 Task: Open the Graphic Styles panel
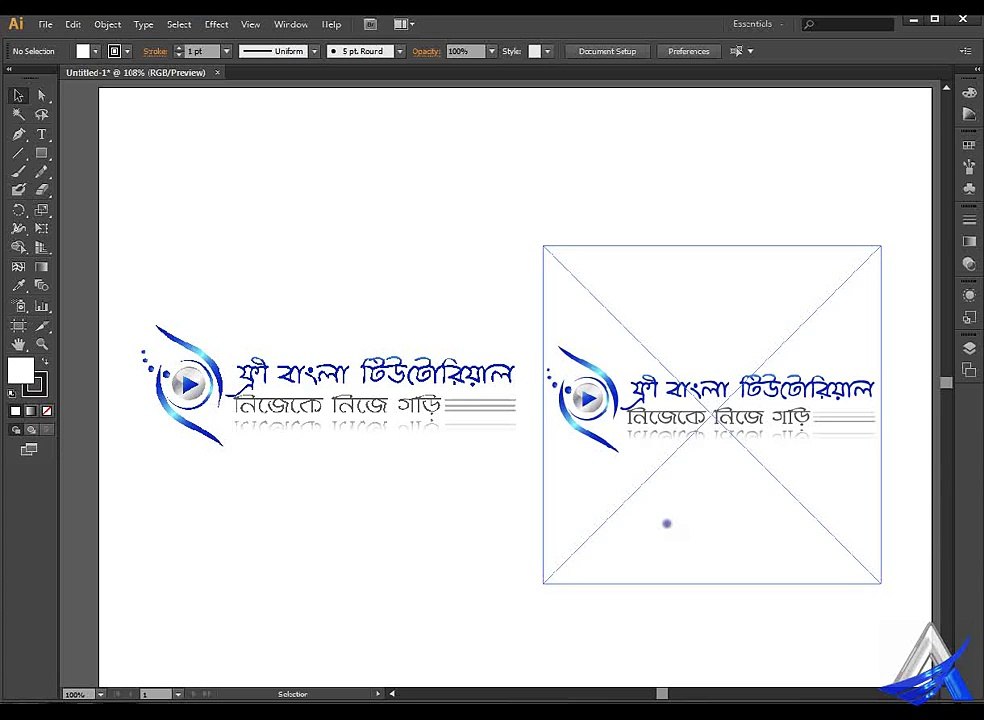click(969, 317)
